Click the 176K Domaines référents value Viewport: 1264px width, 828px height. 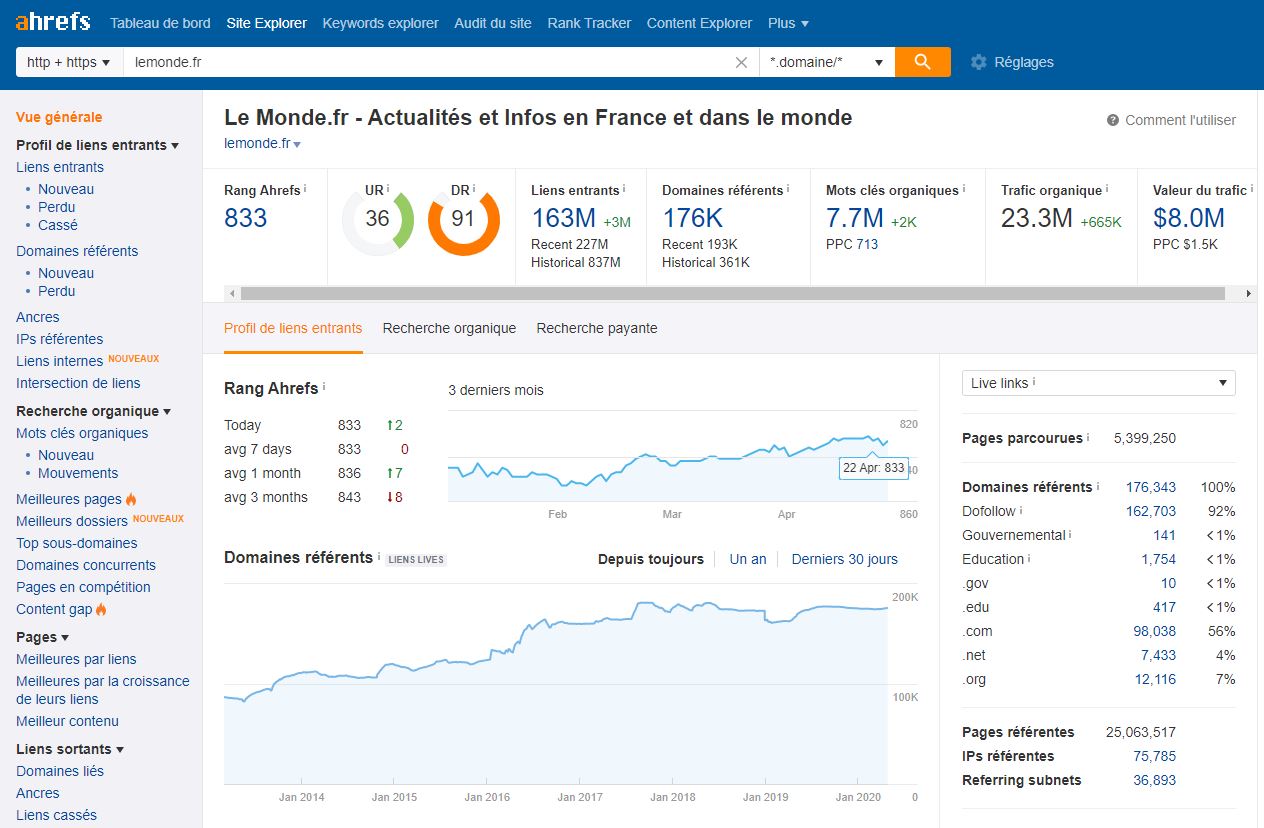[x=693, y=218]
